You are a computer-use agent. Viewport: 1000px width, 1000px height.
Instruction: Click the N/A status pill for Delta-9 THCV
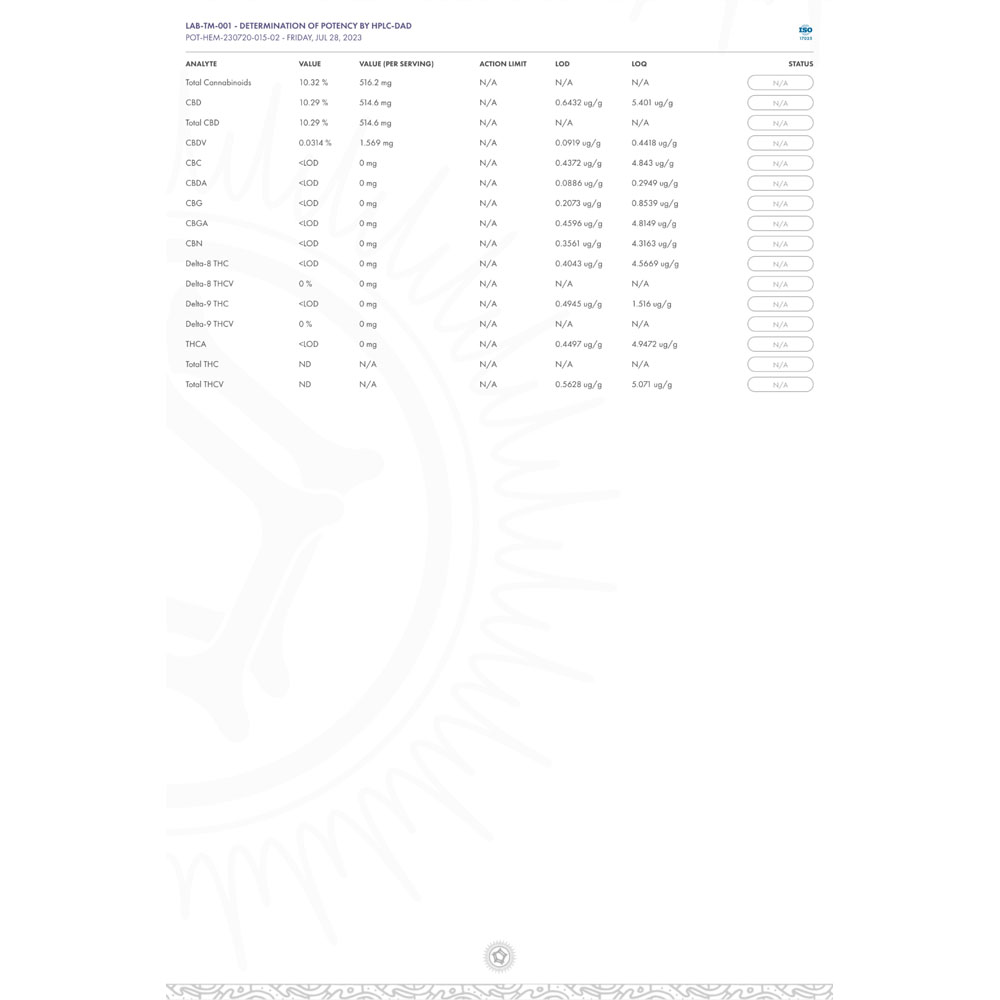pyautogui.click(x=780, y=325)
